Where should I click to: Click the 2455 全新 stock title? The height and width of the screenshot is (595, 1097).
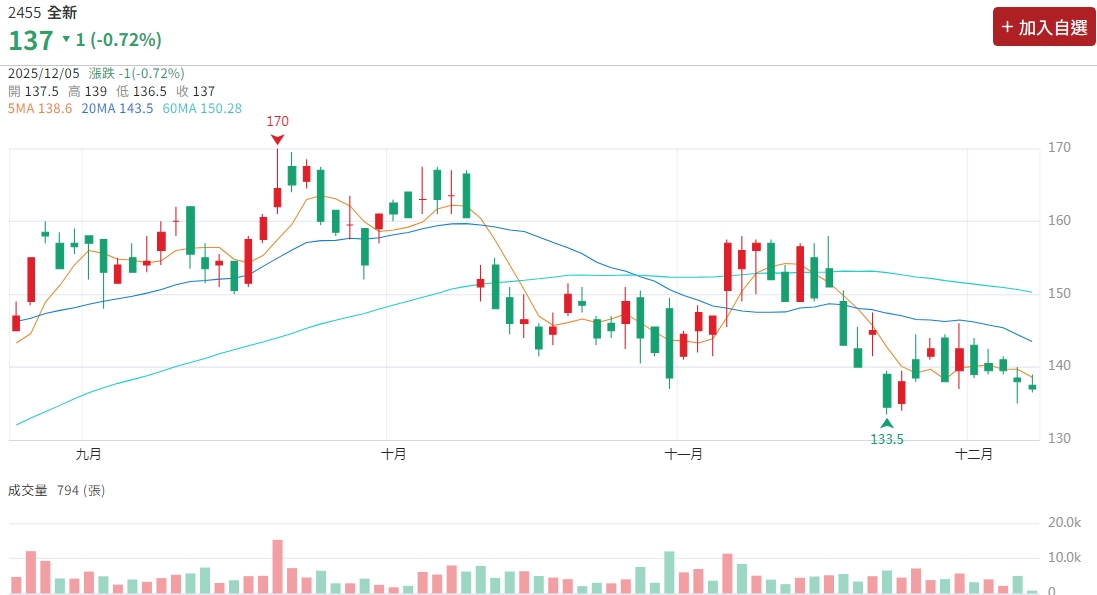coord(42,13)
